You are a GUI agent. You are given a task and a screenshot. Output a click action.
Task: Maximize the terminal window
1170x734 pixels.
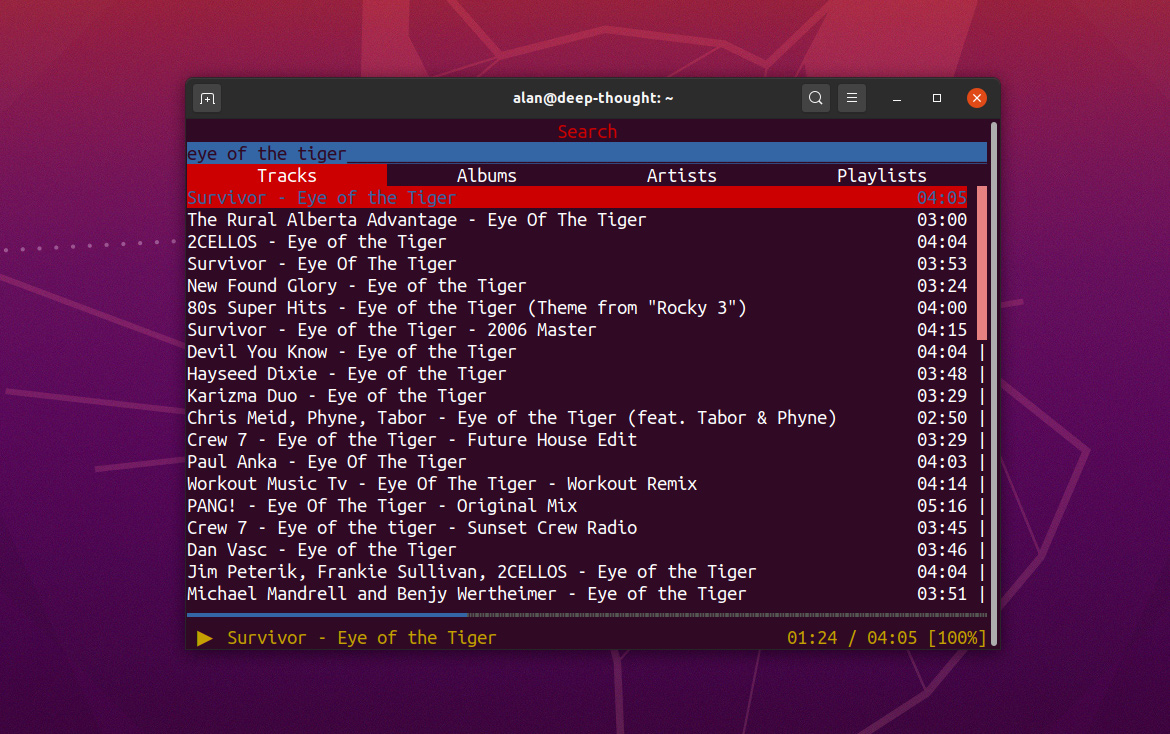point(936,98)
